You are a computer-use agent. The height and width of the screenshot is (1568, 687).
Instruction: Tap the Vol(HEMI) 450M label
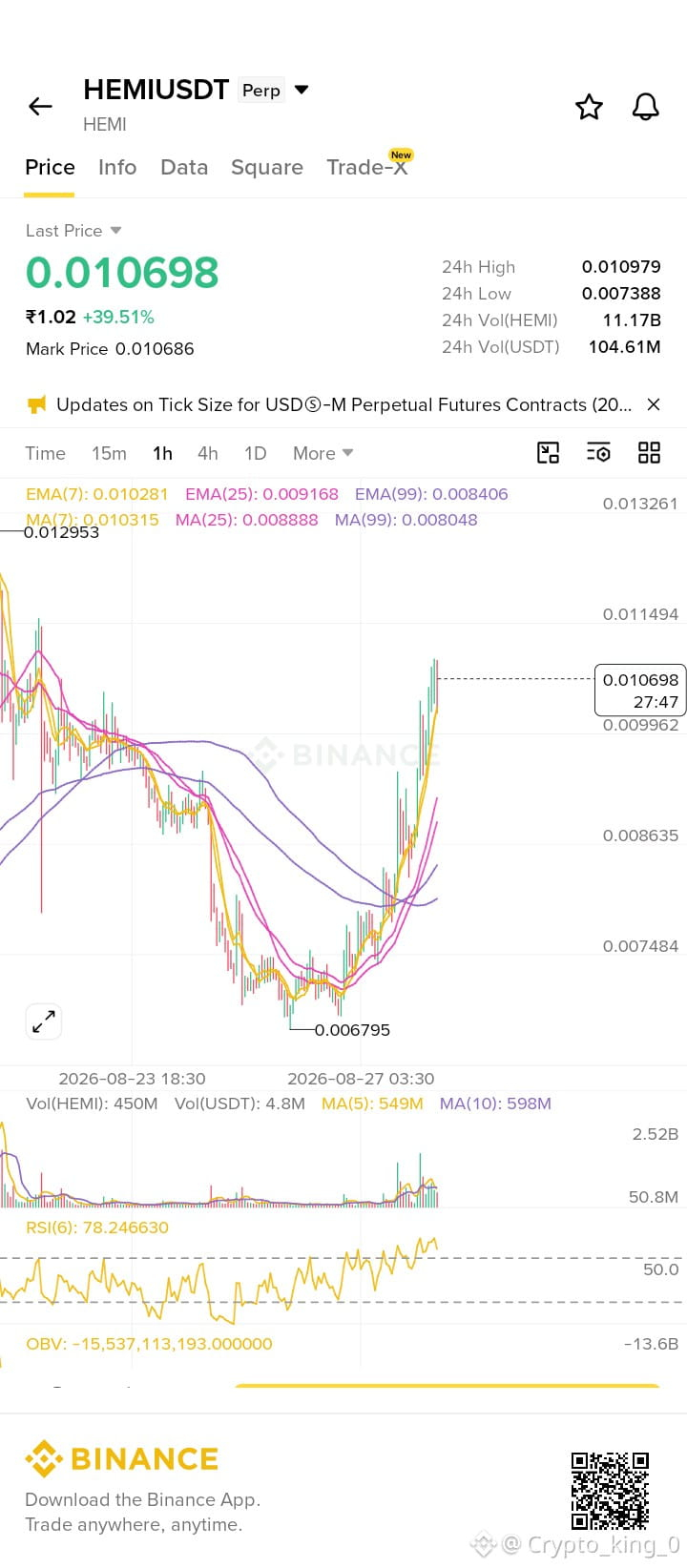point(92,1104)
